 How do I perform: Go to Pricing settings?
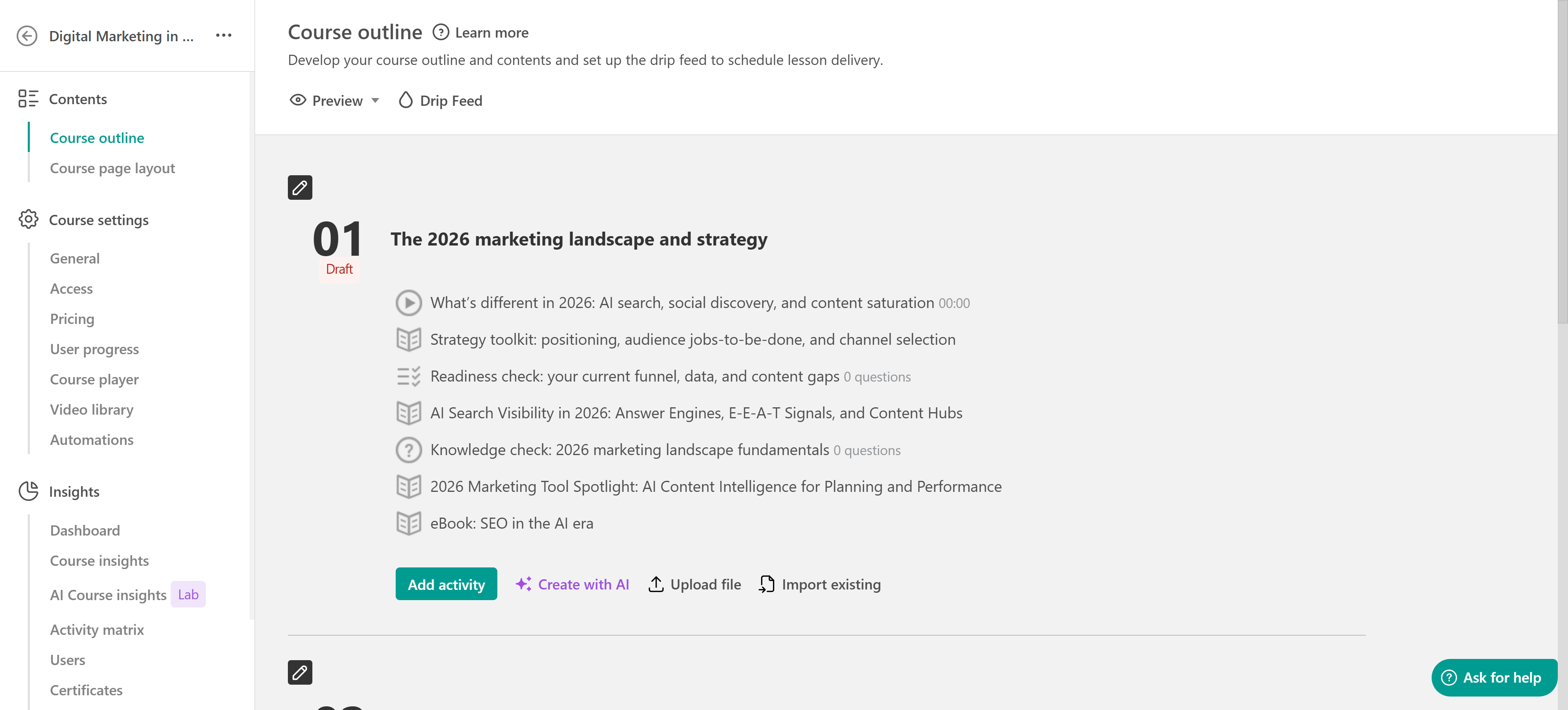72,319
